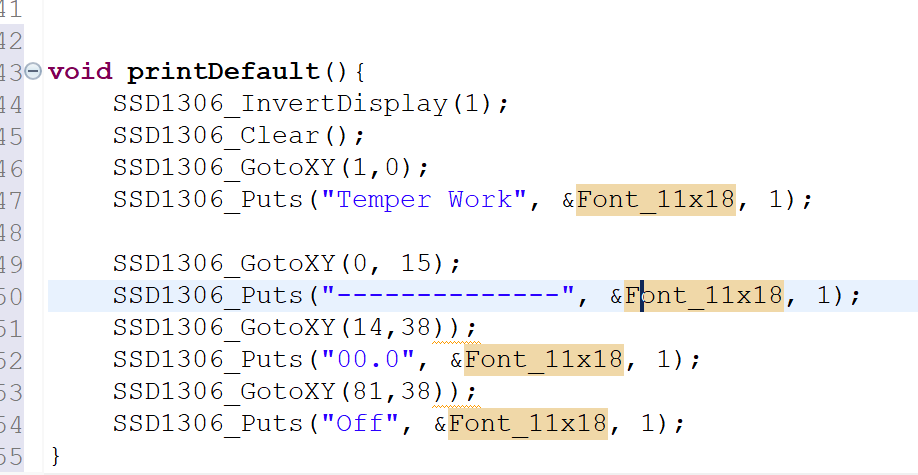918x475 pixels.
Task: Click the void keyword
Action: tap(80, 71)
